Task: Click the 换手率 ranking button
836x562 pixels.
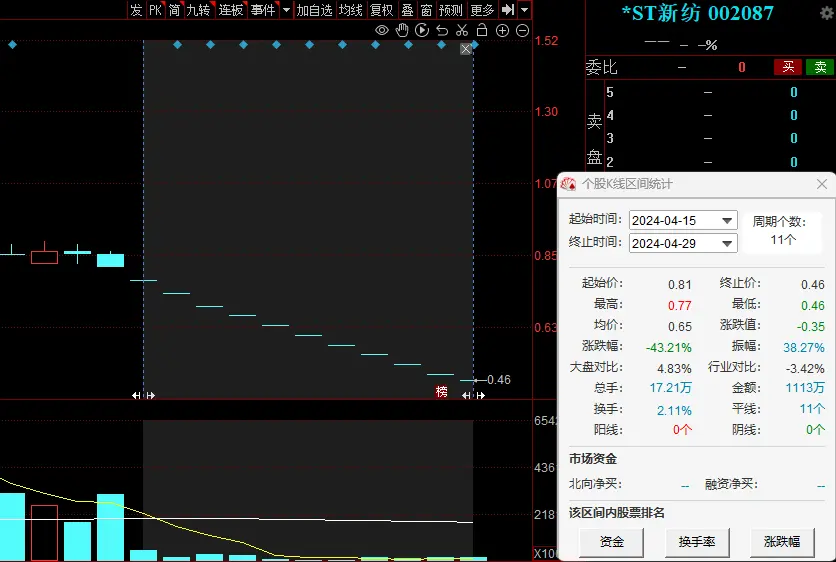Action: click(697, 542)
